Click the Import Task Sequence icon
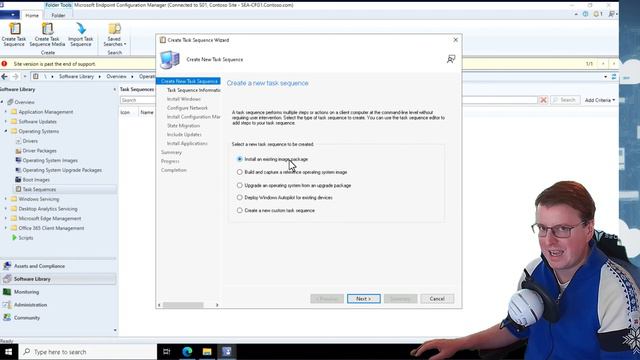 pyautogui.click(x=80, y=34)
